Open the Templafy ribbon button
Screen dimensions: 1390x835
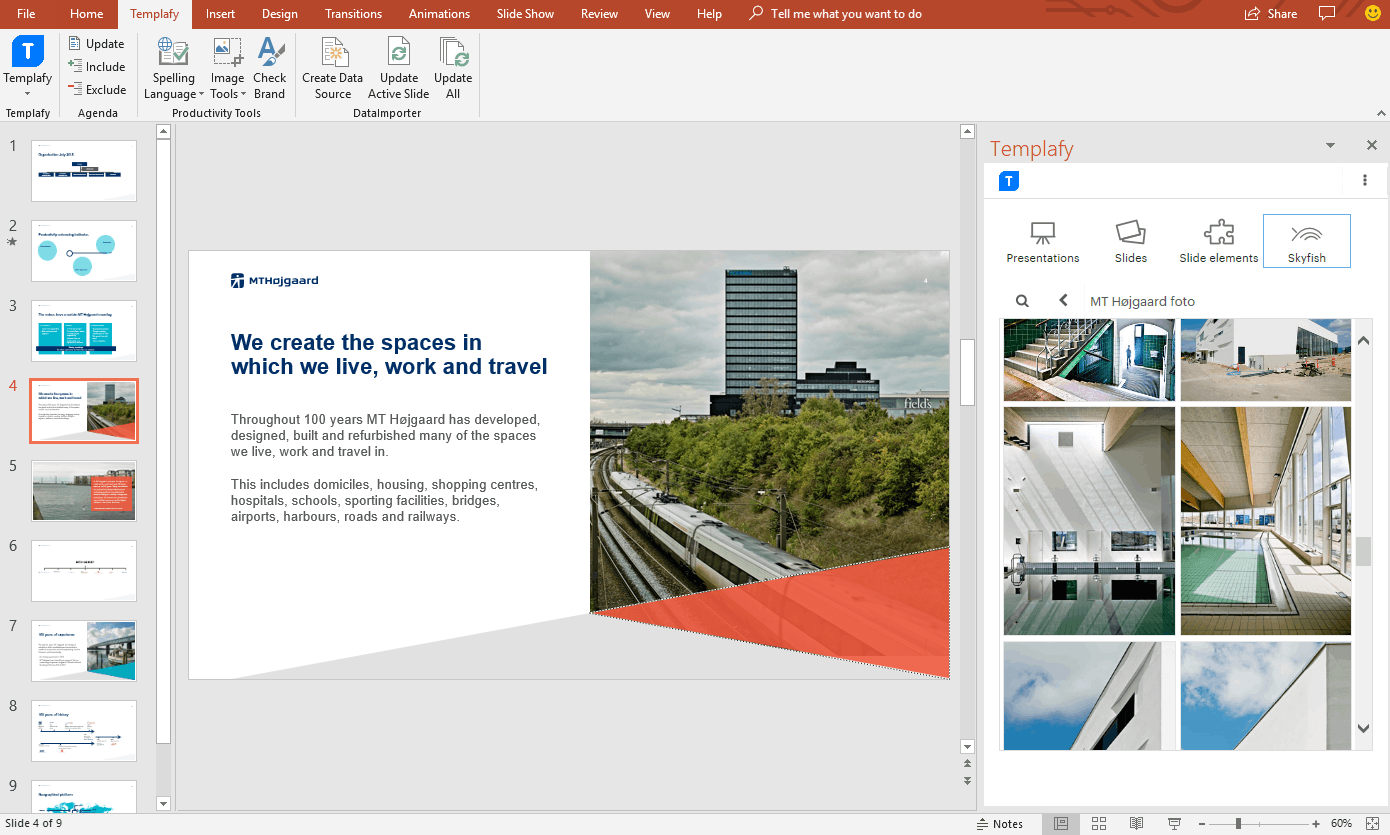pos(28,66)
